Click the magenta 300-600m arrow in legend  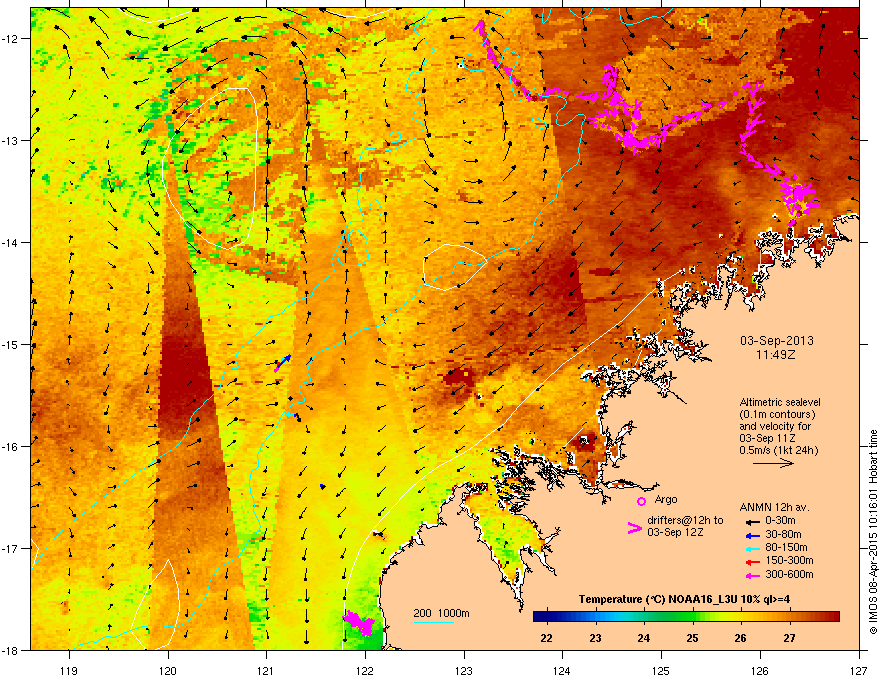coord(752,576)
